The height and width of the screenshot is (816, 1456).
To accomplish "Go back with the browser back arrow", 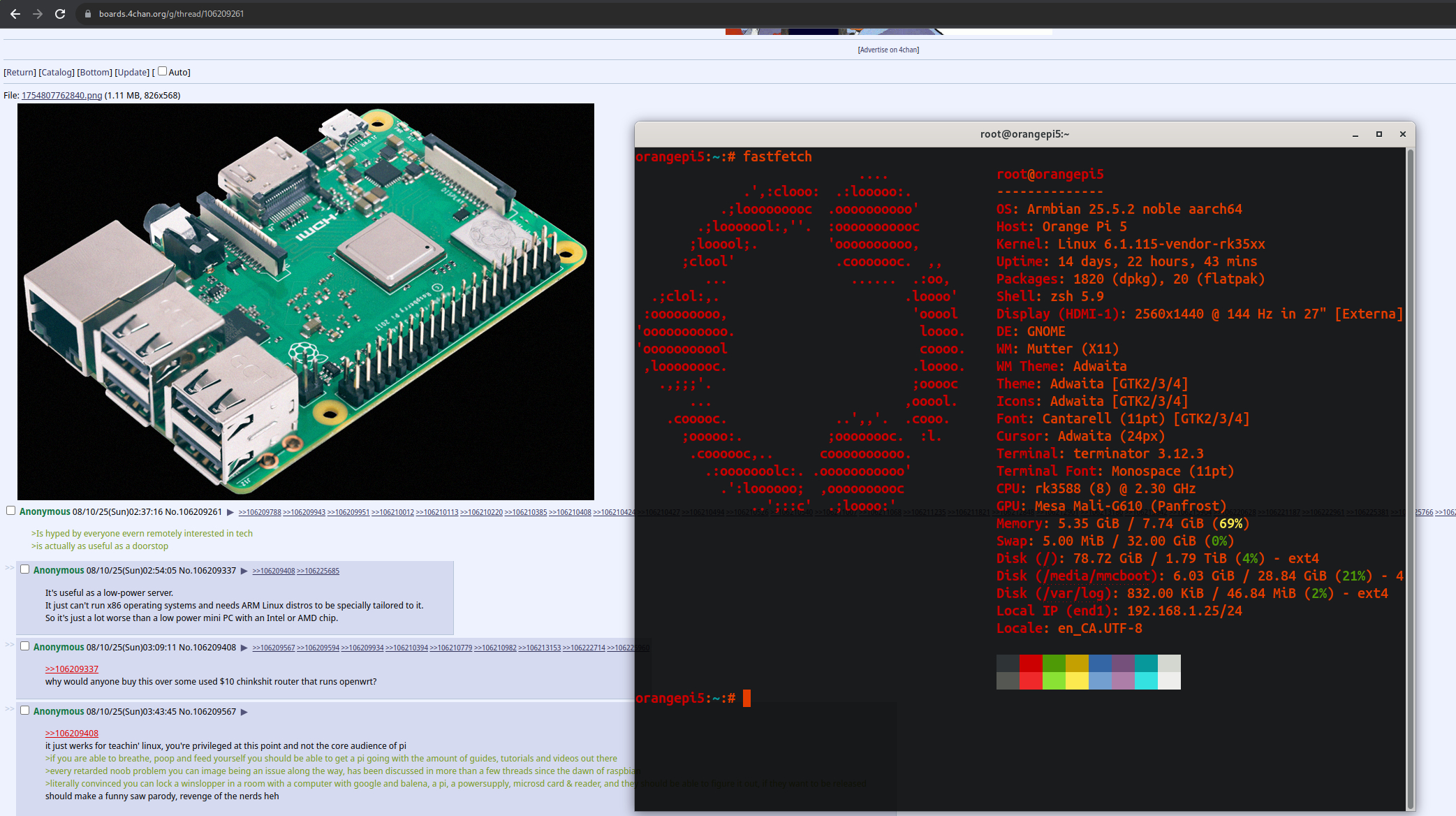I will (x=15, y=14).
